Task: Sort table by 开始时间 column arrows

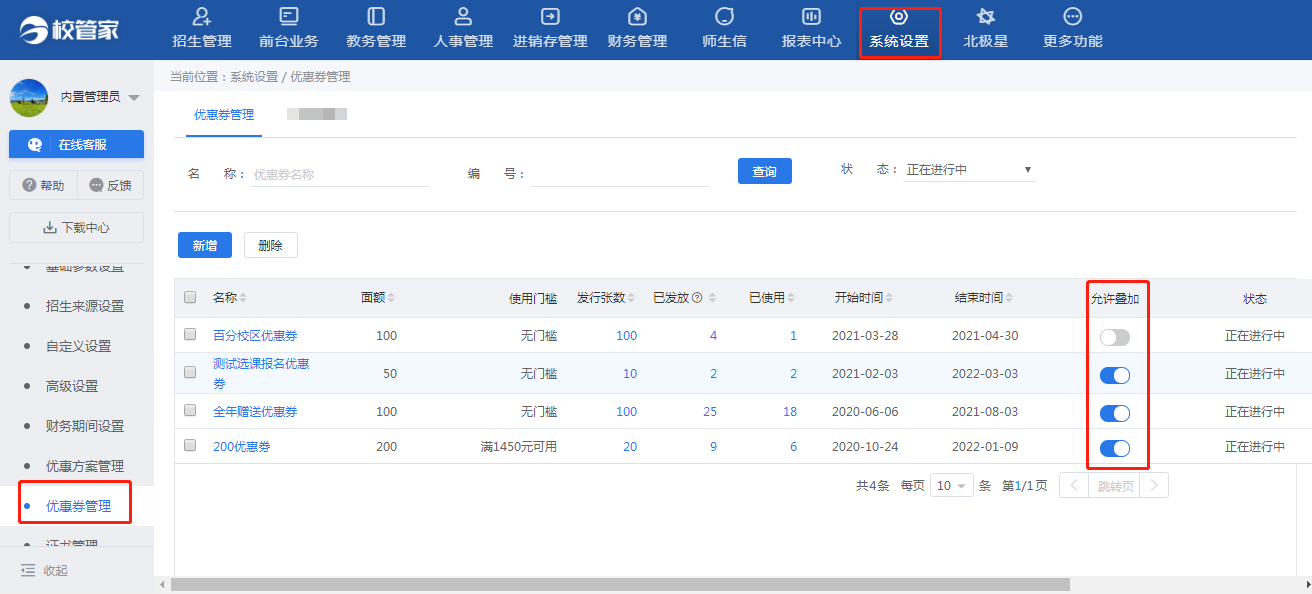Action: coord(889,298)
